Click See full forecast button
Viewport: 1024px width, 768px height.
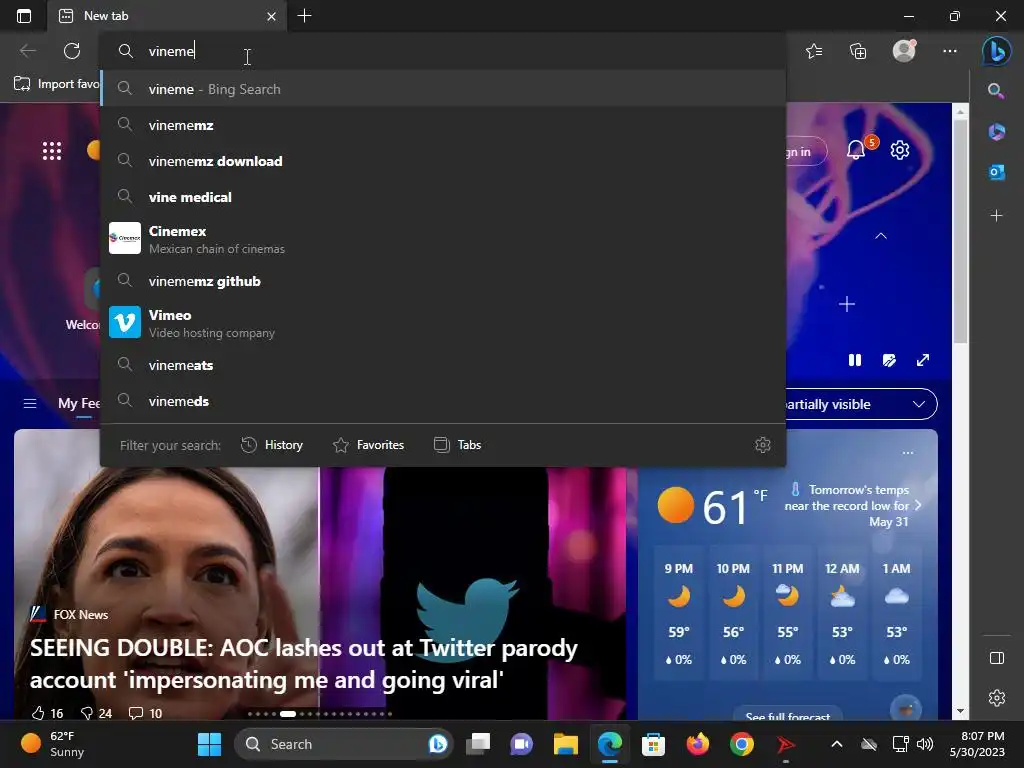(788, 716)
